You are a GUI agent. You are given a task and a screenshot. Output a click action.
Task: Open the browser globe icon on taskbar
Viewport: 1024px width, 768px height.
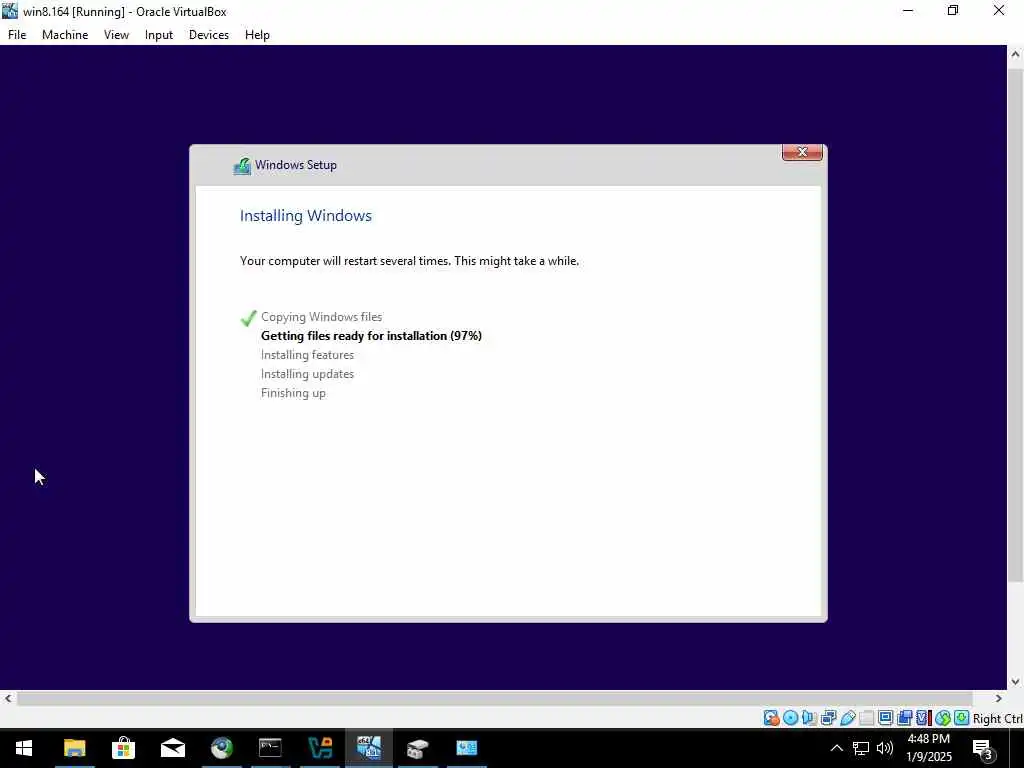(221, 748)
